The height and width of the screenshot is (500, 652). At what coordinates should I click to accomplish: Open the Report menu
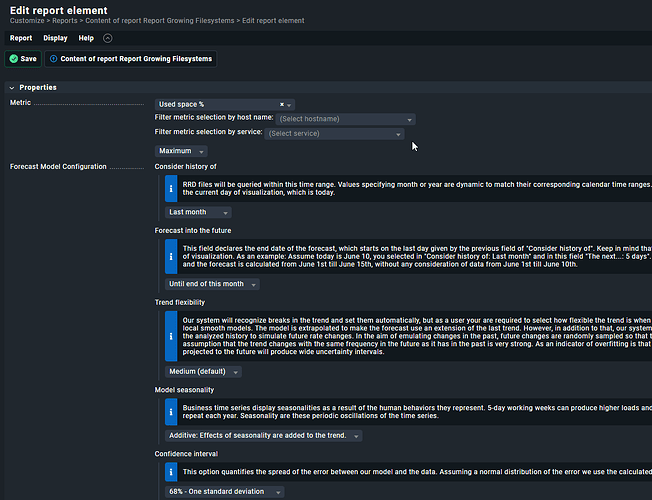coord(21,38)
